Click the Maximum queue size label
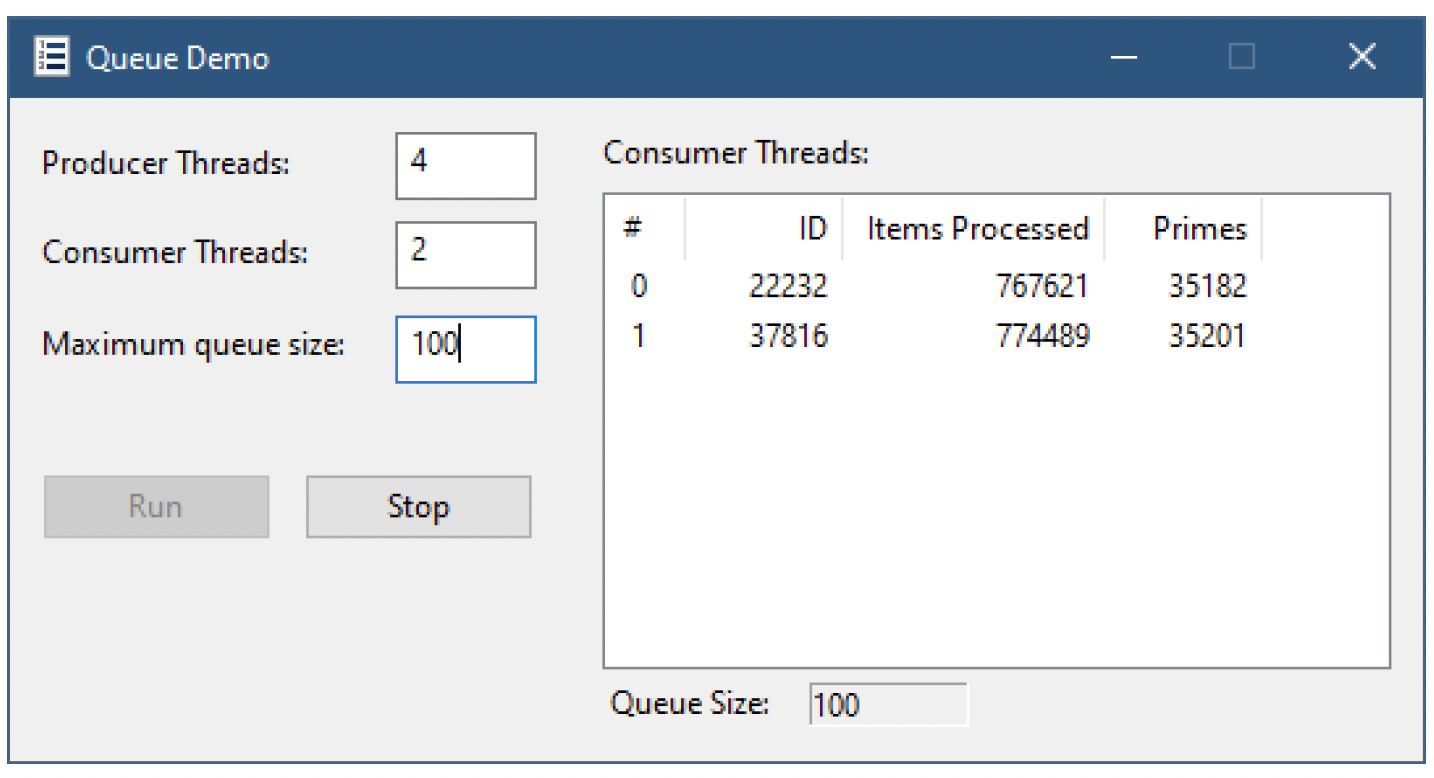Screen dimensions: 1434x778 193,345
